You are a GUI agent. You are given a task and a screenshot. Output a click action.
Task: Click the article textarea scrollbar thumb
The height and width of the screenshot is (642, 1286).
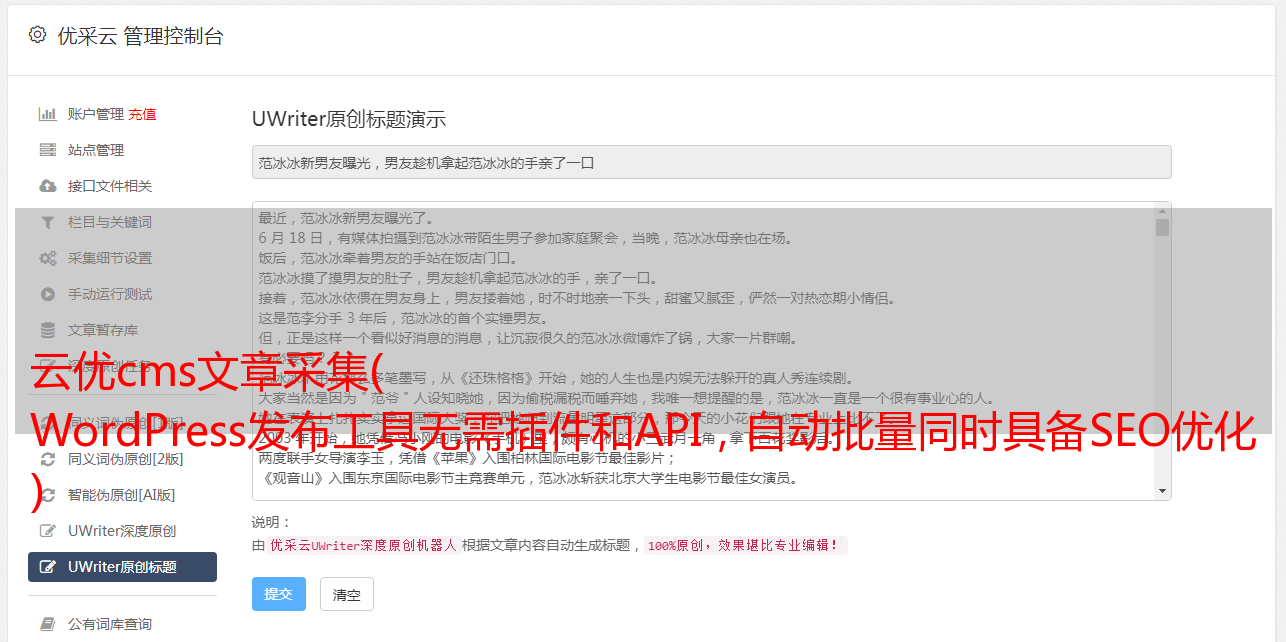1162,227
